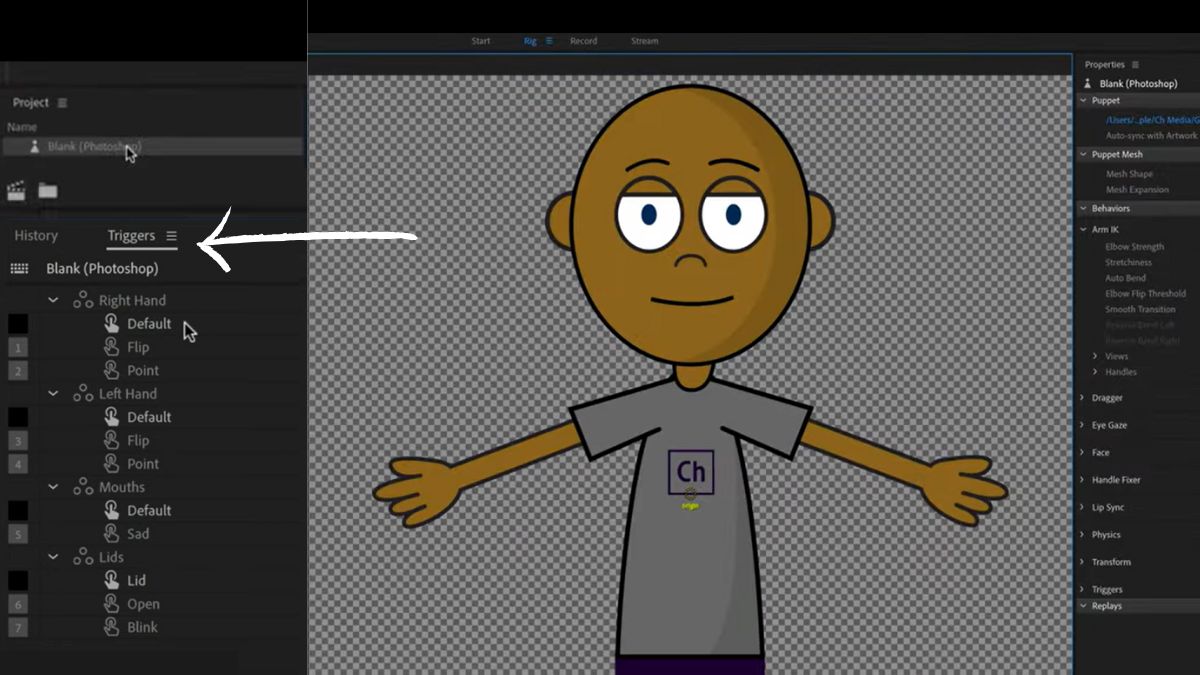The image size is (1200, 675).
Task: Switch to the Rig workspace tab
Action: tap(530, 41)
